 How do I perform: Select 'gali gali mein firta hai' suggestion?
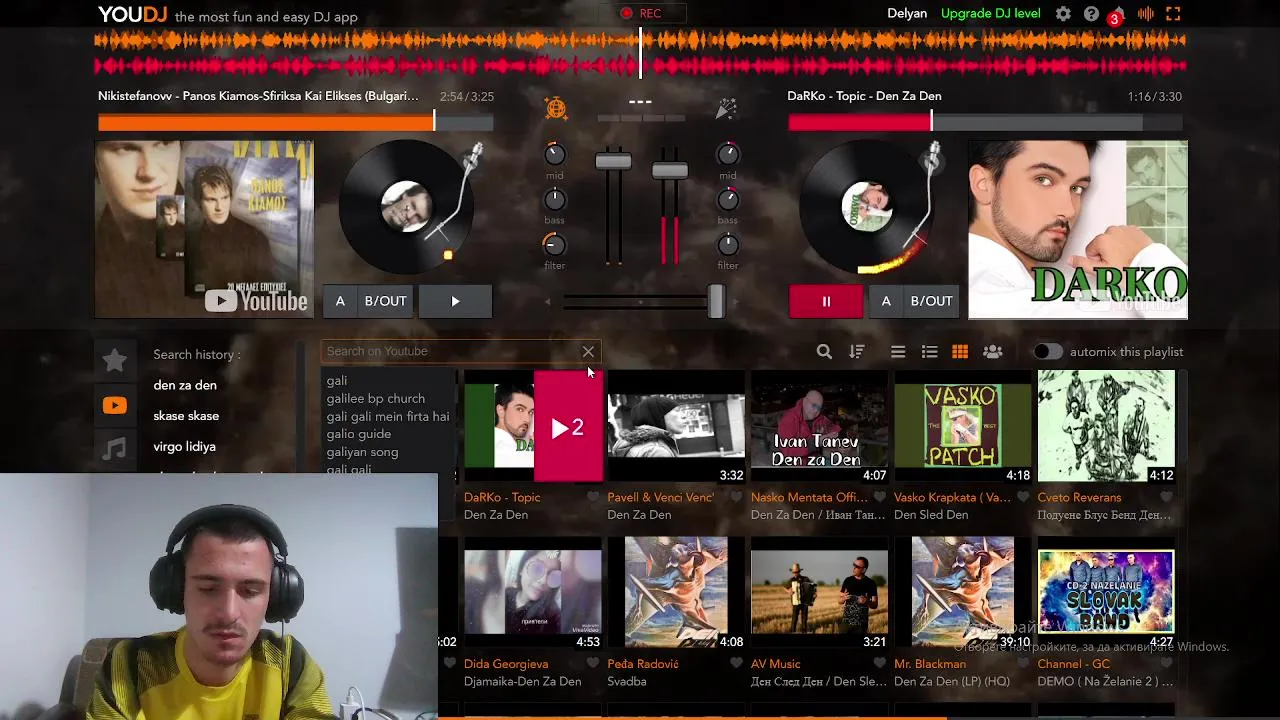click(388, 416)
